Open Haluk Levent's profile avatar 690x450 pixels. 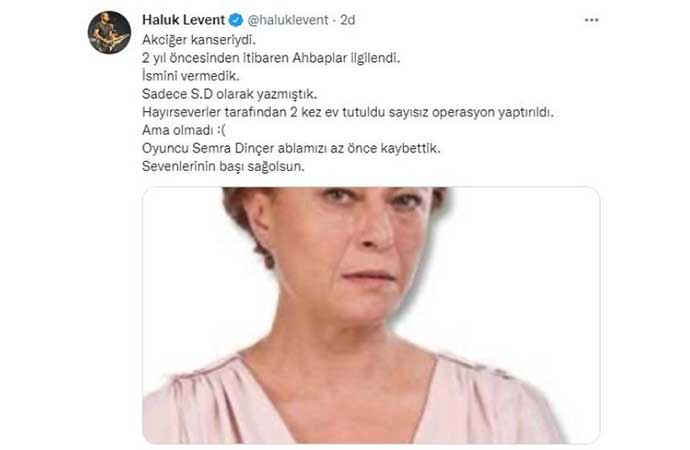109,33
